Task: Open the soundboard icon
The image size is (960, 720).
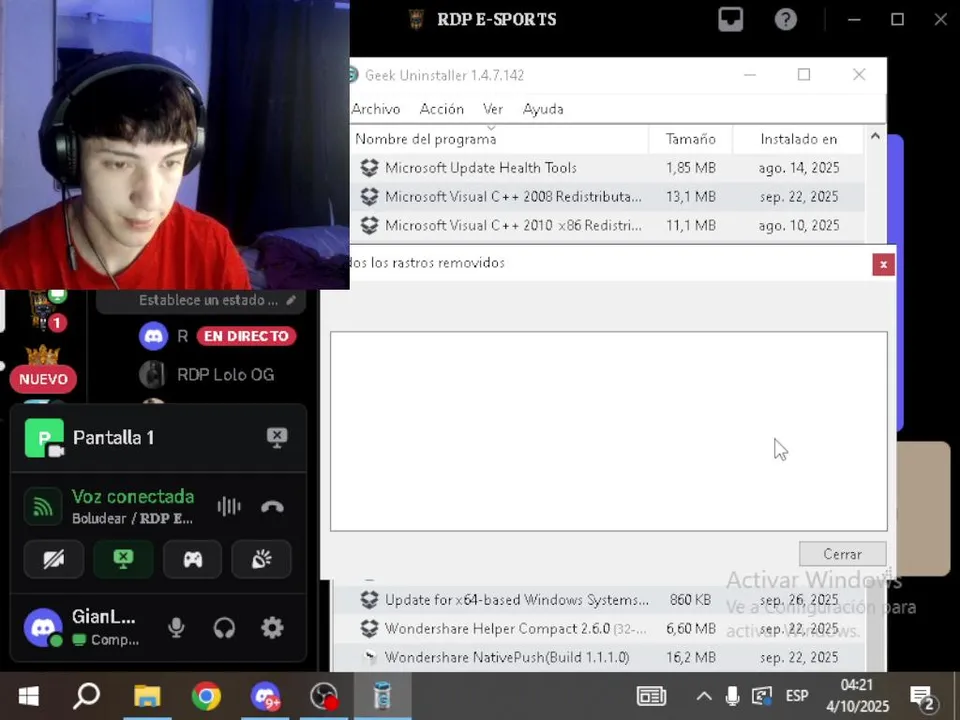Action: 261,559
